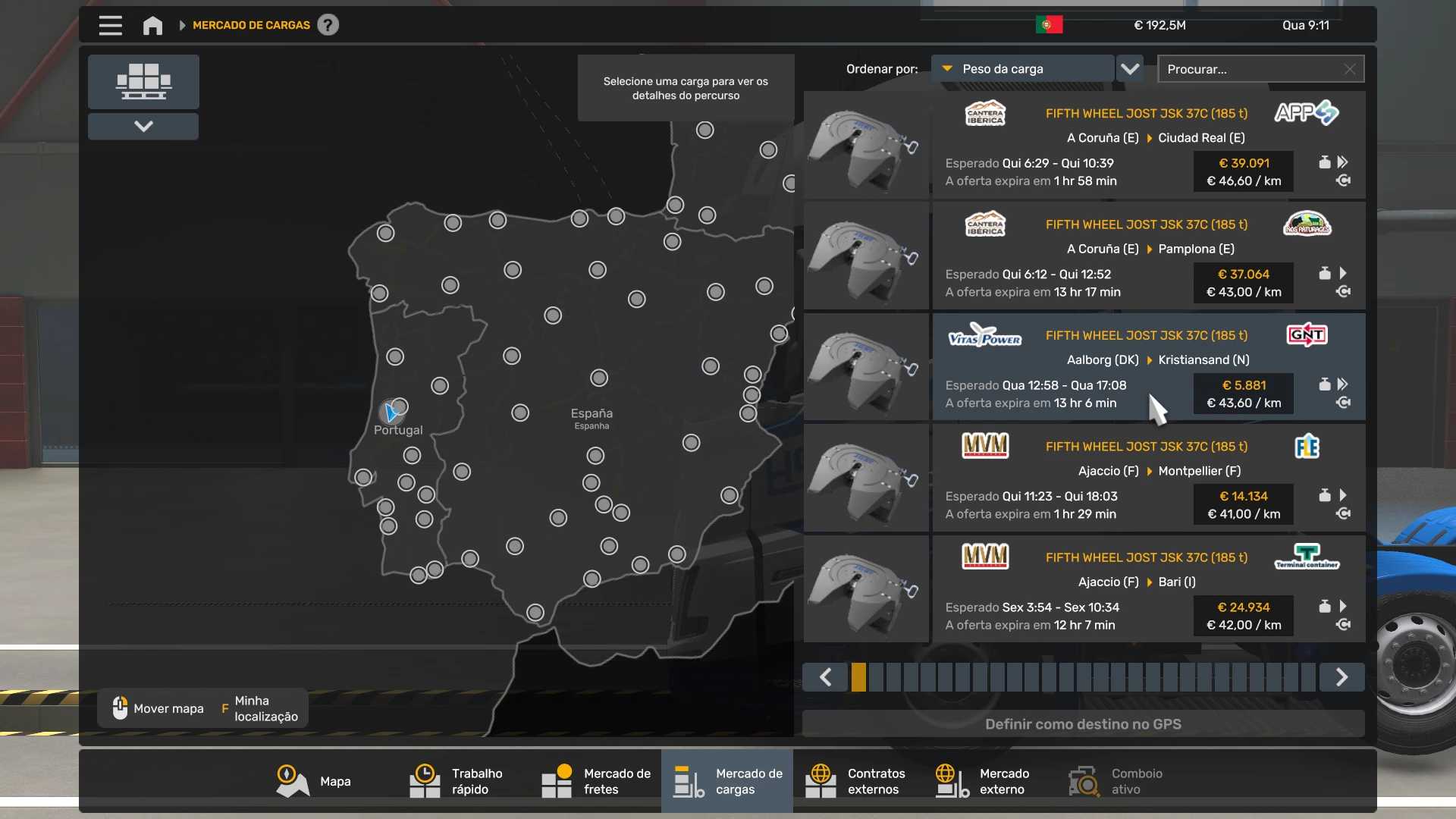Click the player location marker on map
The width and height of the screenshot is (1456, 819).
pos(391,412)
